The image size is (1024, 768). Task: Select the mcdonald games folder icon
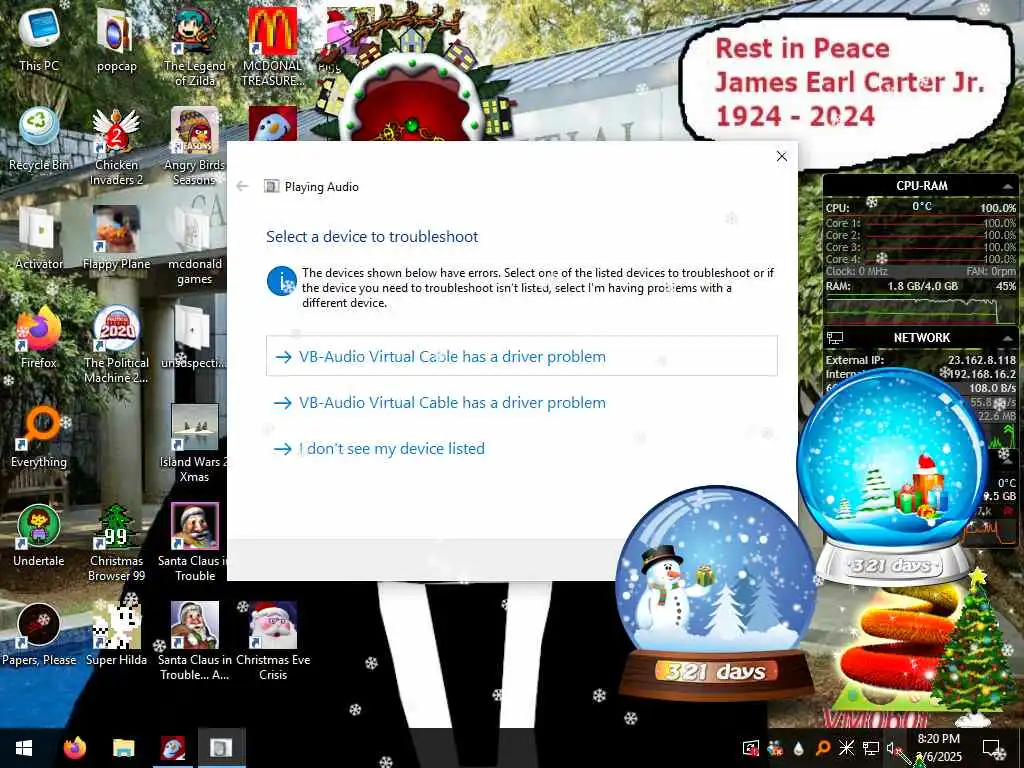click(195, 246)
